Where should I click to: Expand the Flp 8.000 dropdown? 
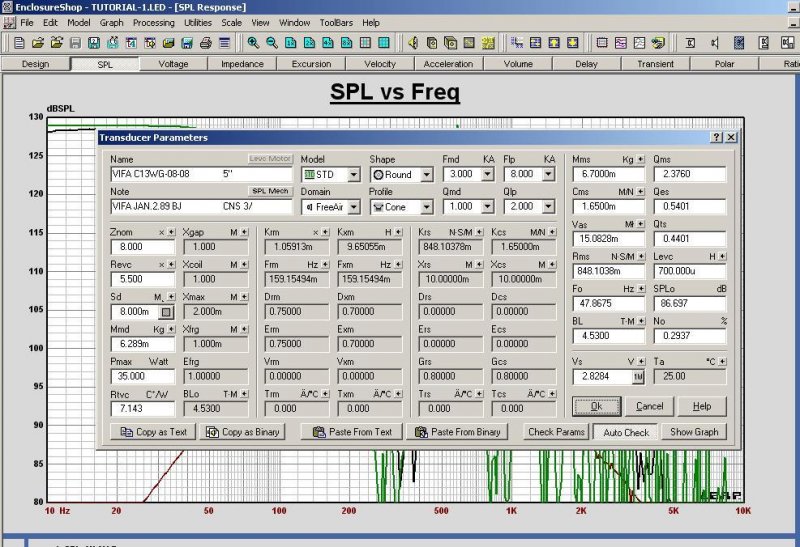coord(548,175)
